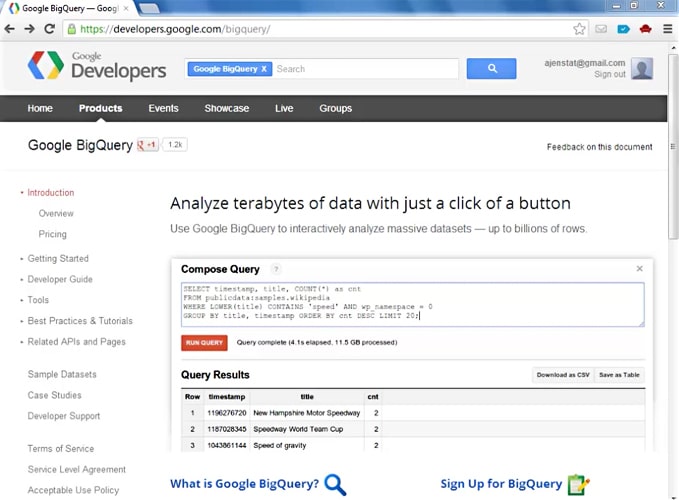
Task: Select the New Hampshire Motor Speedway cell
Action: (x=307, y=413)
